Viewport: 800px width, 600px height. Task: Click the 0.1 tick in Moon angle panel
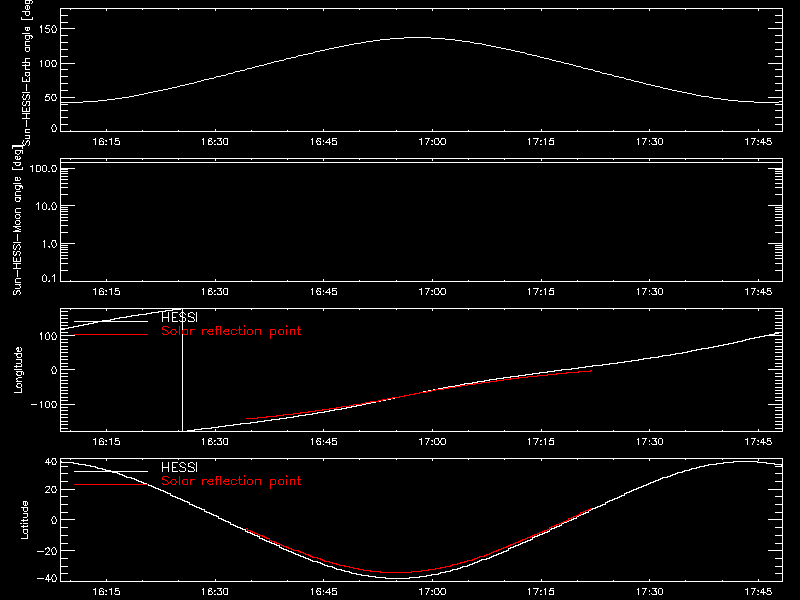pos(49,278)
